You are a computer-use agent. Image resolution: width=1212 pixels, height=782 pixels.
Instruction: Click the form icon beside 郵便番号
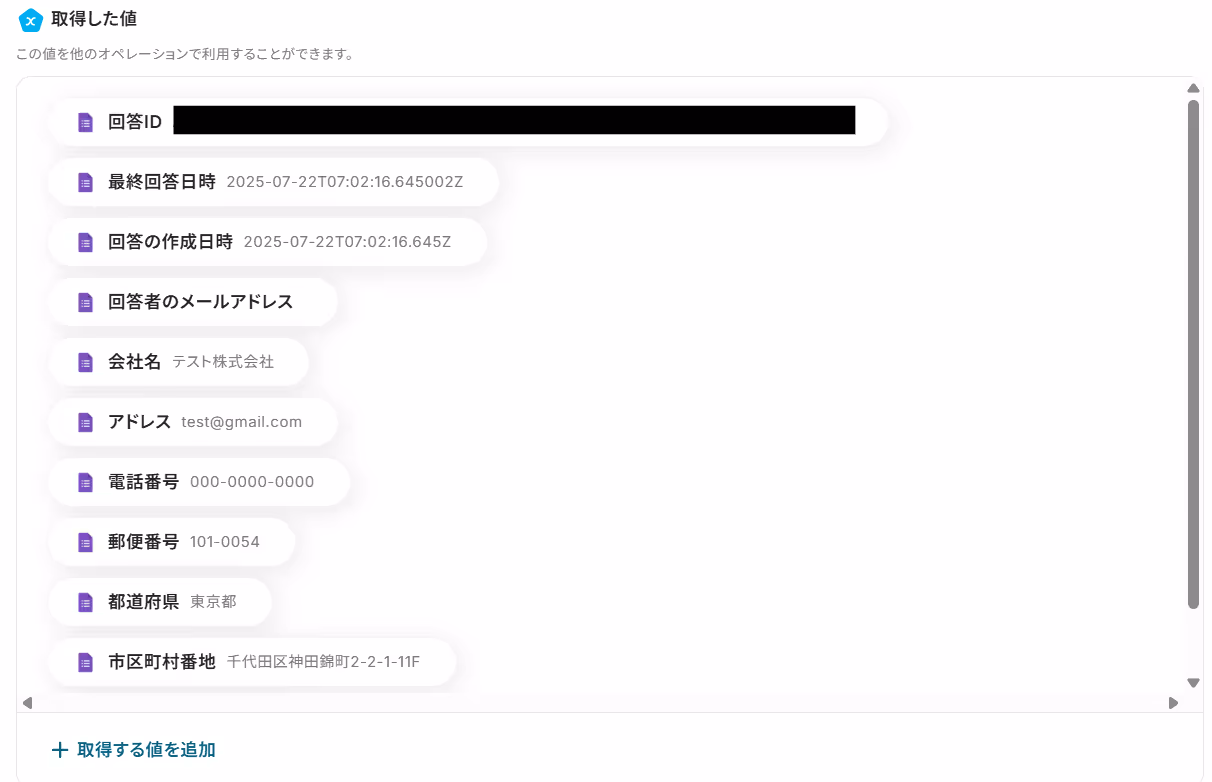pos(86,542)
